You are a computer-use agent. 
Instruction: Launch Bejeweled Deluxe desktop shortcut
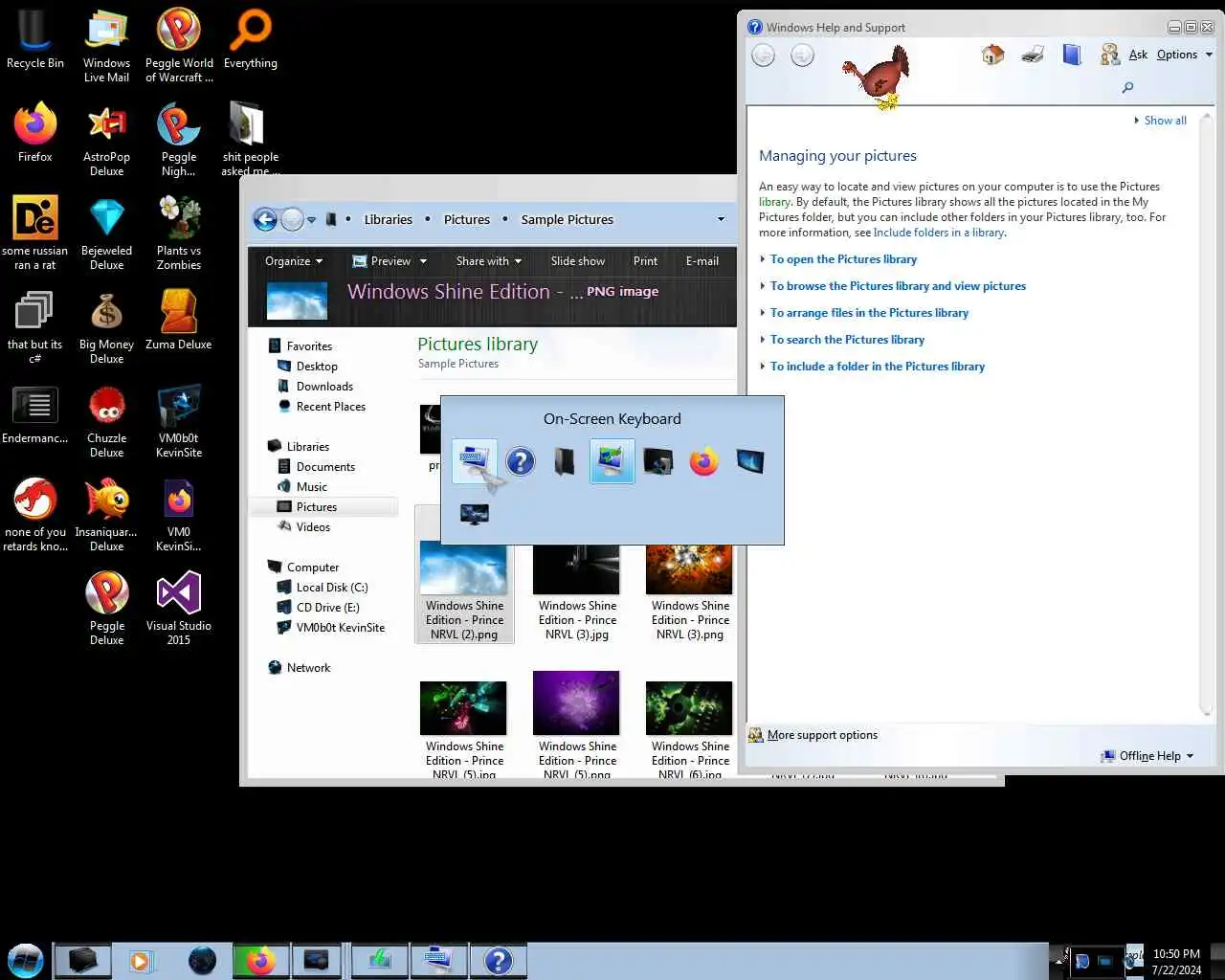click(106, 234)
